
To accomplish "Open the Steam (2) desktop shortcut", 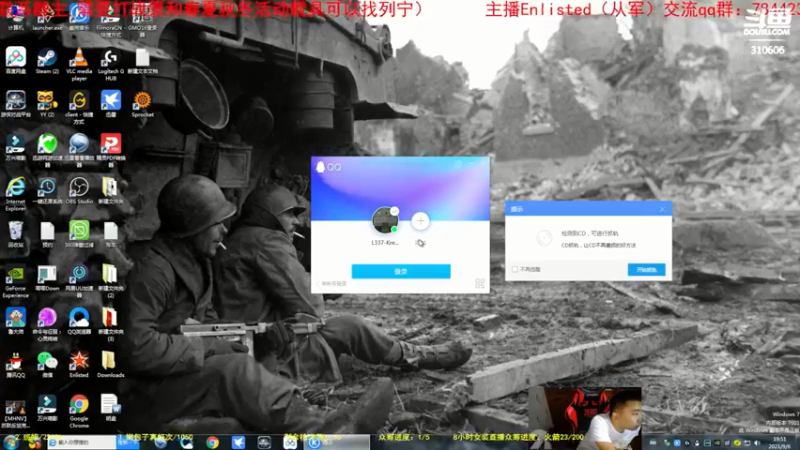I will pyautogui.click(x=47, y=60).
